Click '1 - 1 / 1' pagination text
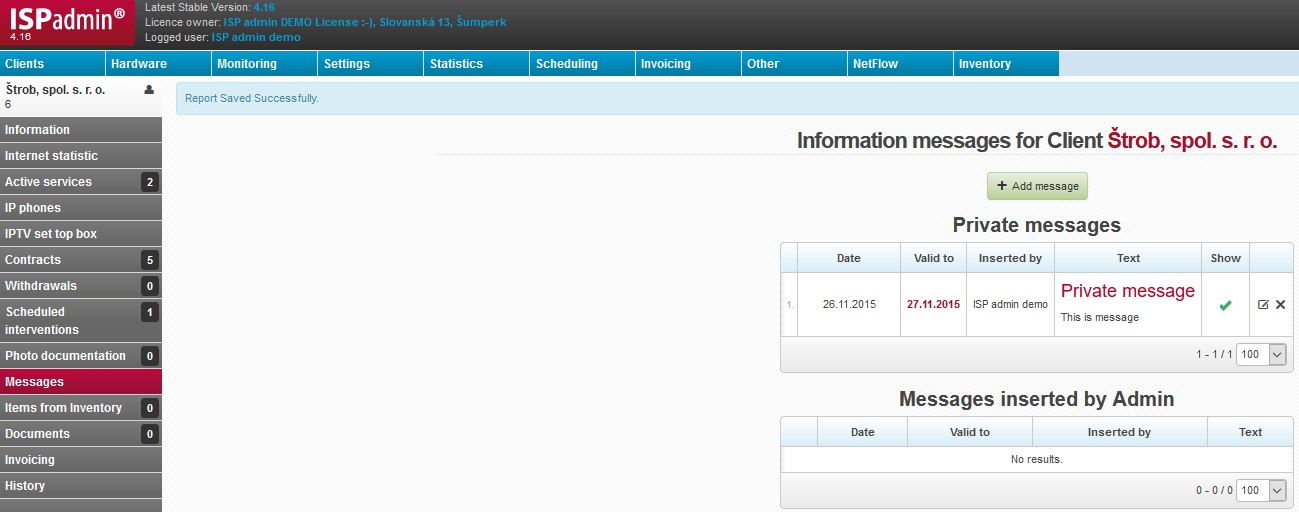 (x=1213, y=355)
